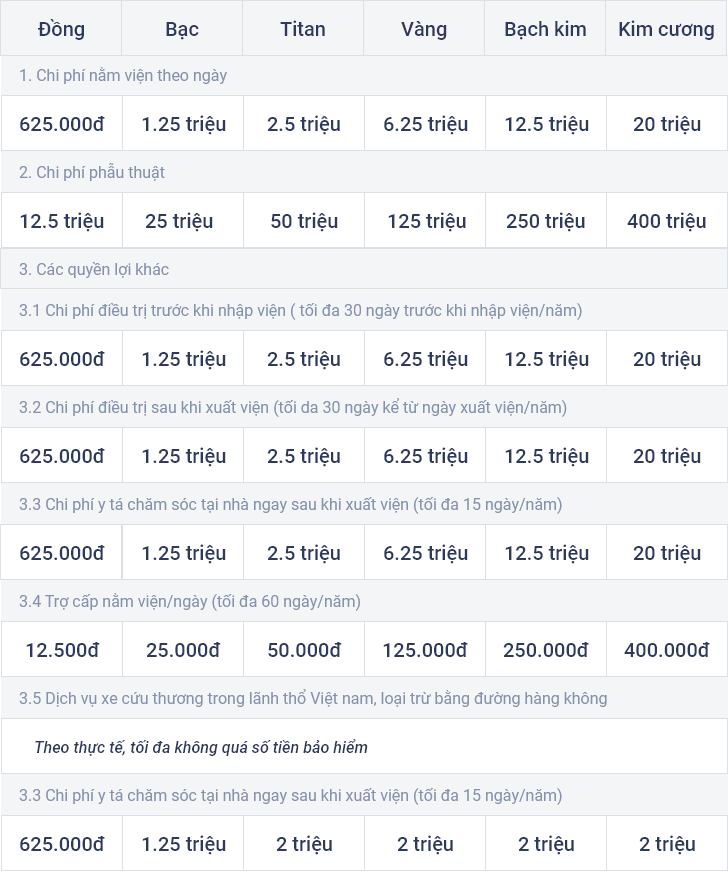Select the Bạc plan column header
Screen dimensions: 728x877
coord(182,29)
